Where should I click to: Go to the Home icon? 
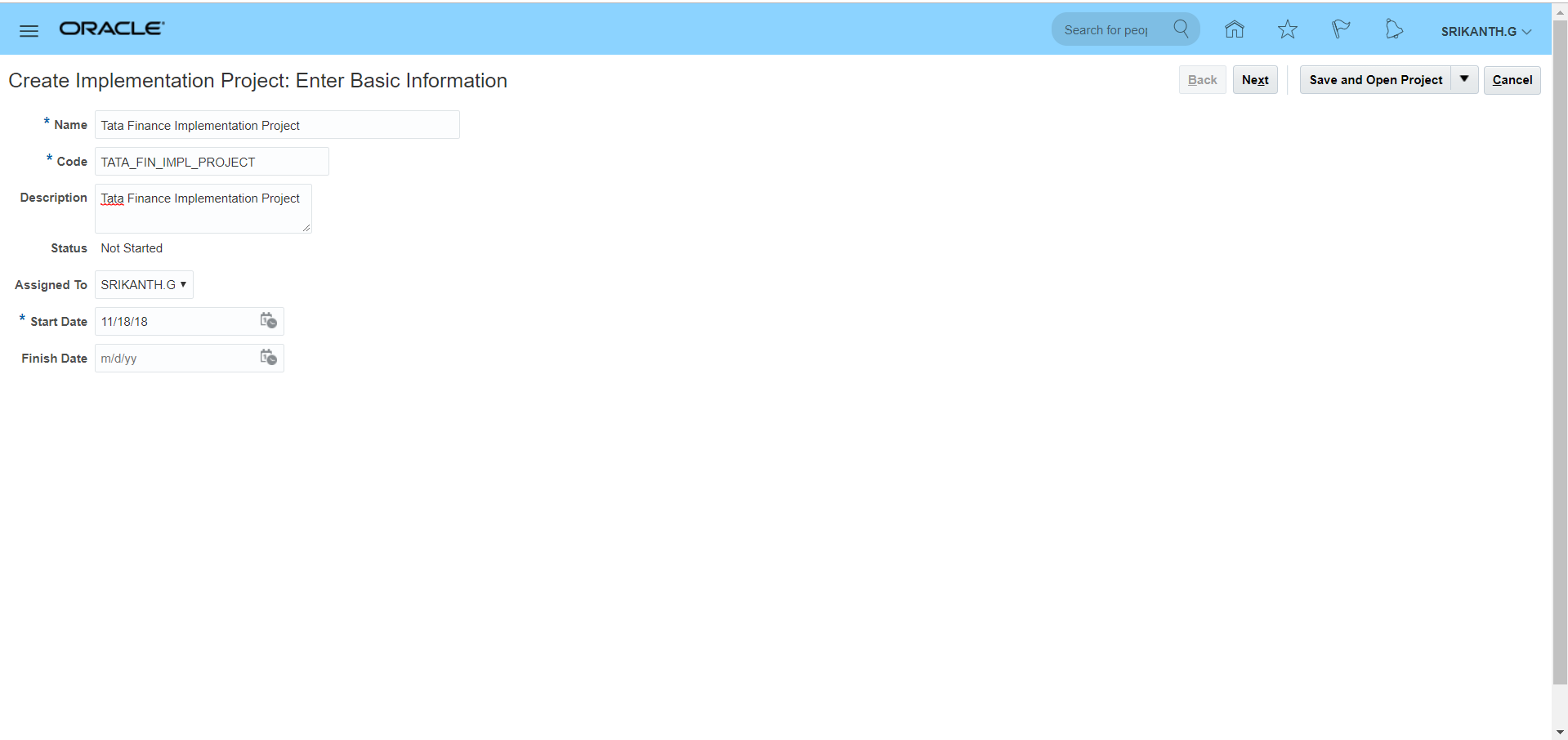(x=1234, y=30)
